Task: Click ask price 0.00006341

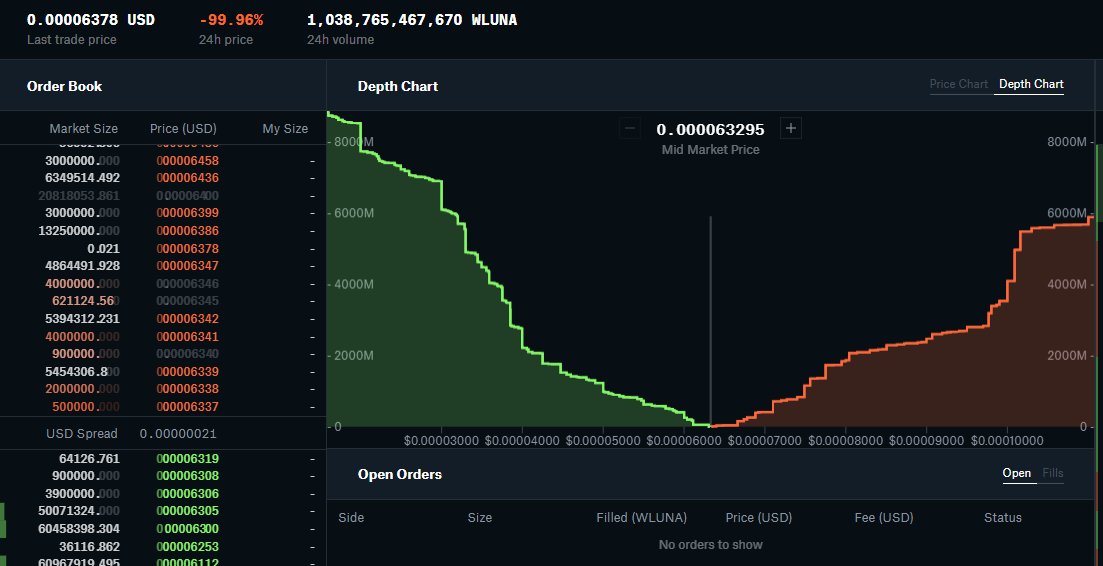Action: pyautogui.click(x=187, y=337)
